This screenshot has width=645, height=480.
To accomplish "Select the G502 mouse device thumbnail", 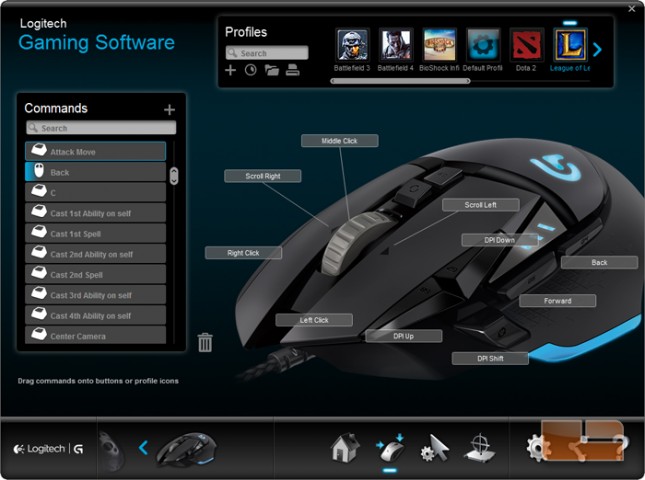I will click(186, 449).
